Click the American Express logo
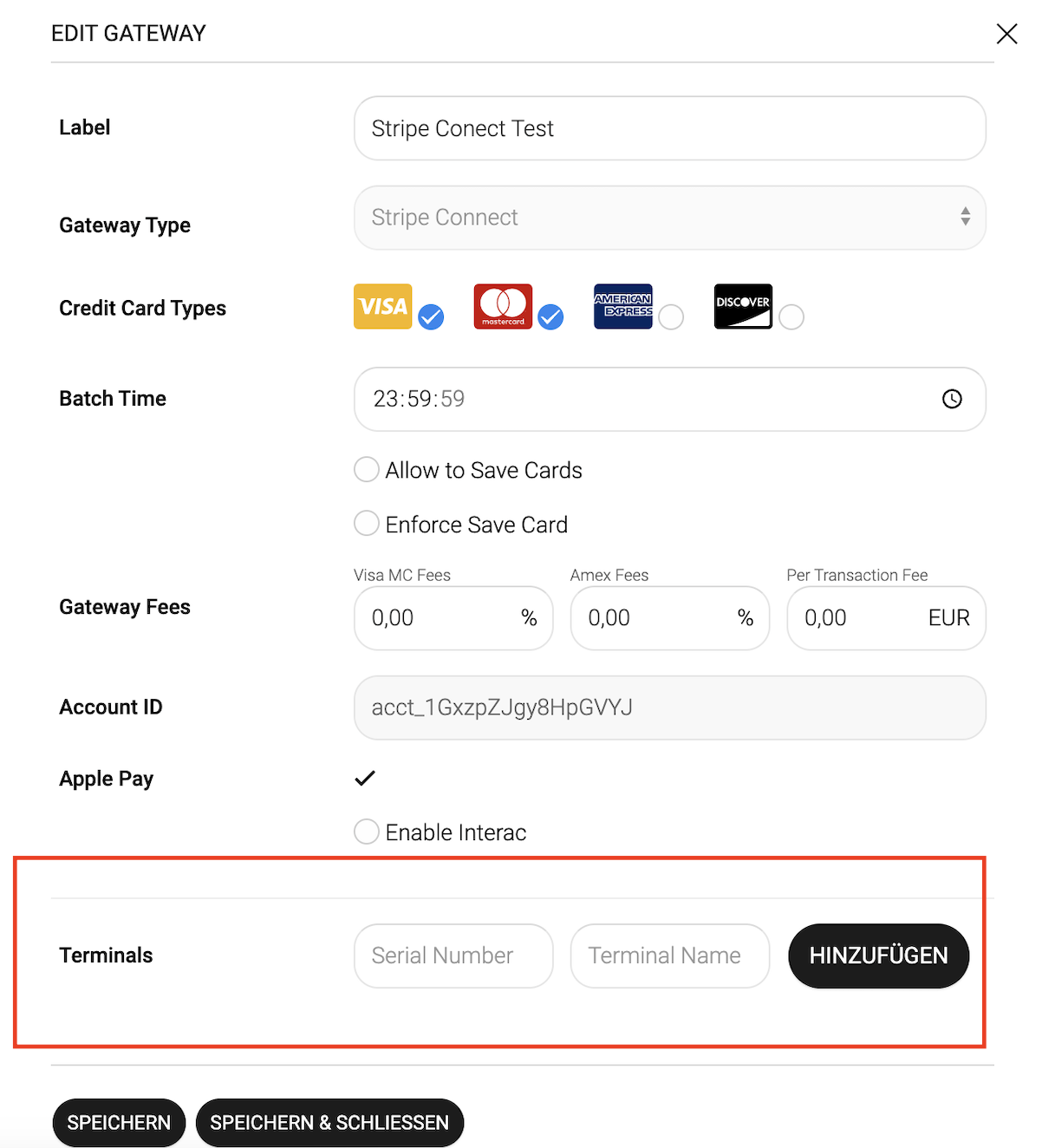Viewport: 1042px width, 1148px height. [622, 307]
